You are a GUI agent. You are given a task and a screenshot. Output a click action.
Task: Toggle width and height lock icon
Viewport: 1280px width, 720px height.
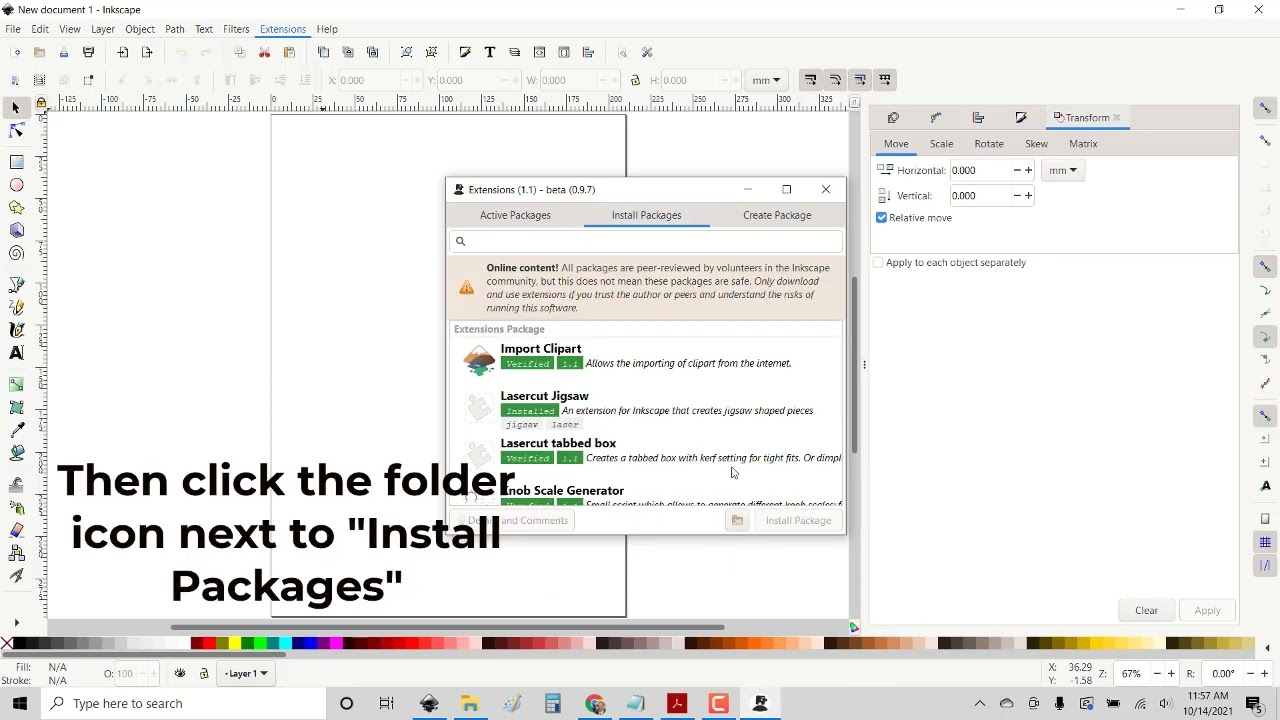pyautogui.click(x=635, y=80)
